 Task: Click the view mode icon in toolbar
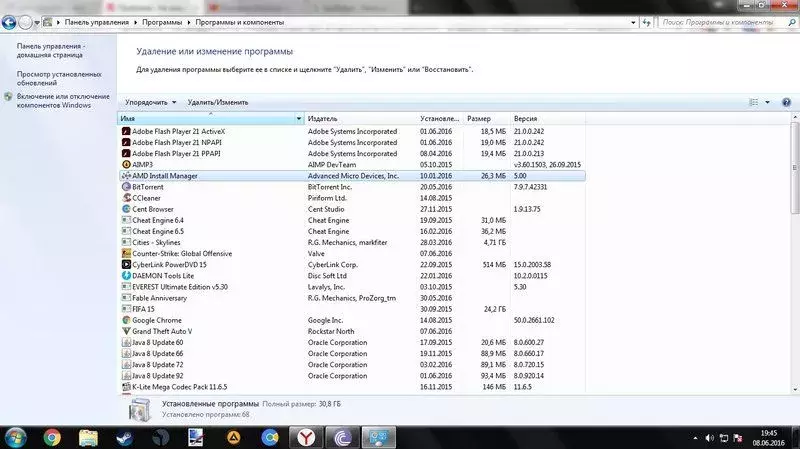754,103
